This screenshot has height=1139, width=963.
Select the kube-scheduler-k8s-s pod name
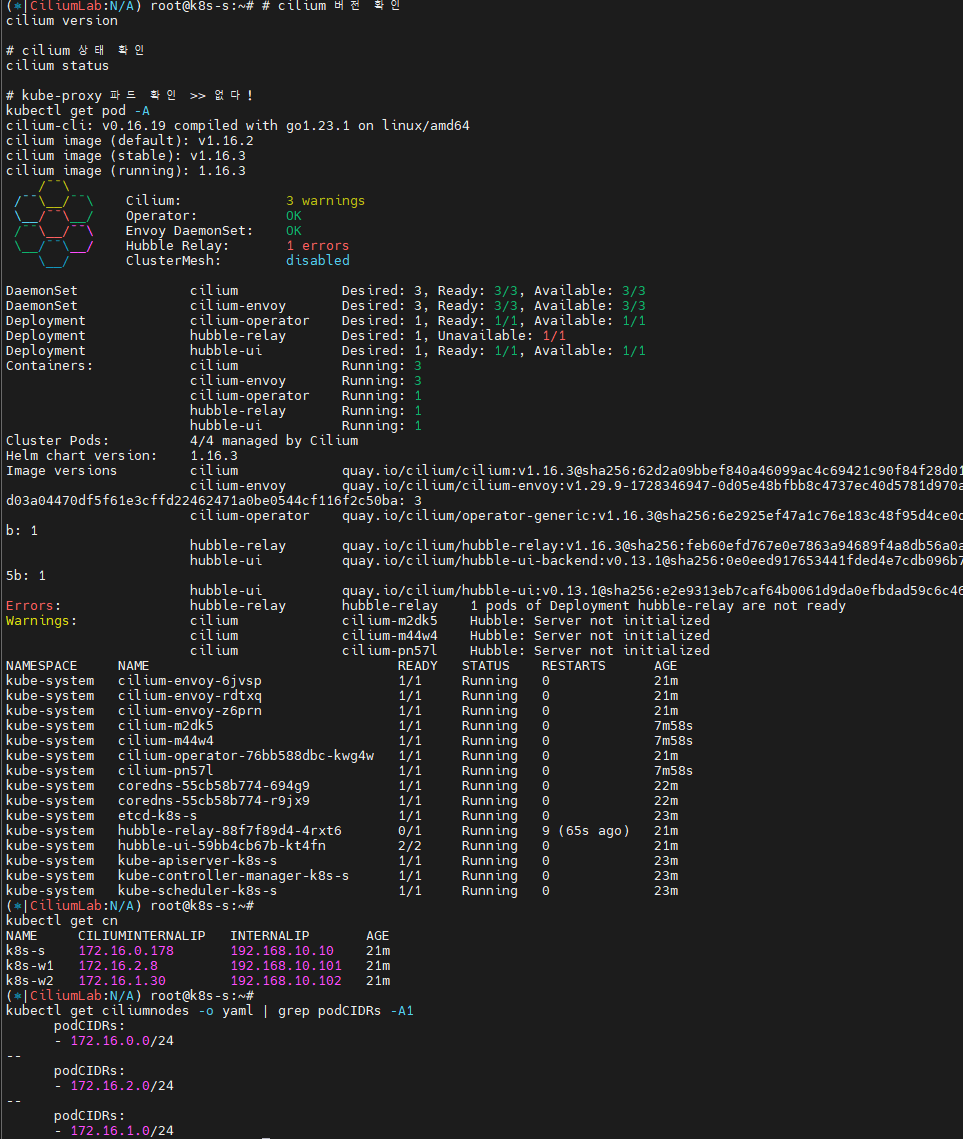197,891
